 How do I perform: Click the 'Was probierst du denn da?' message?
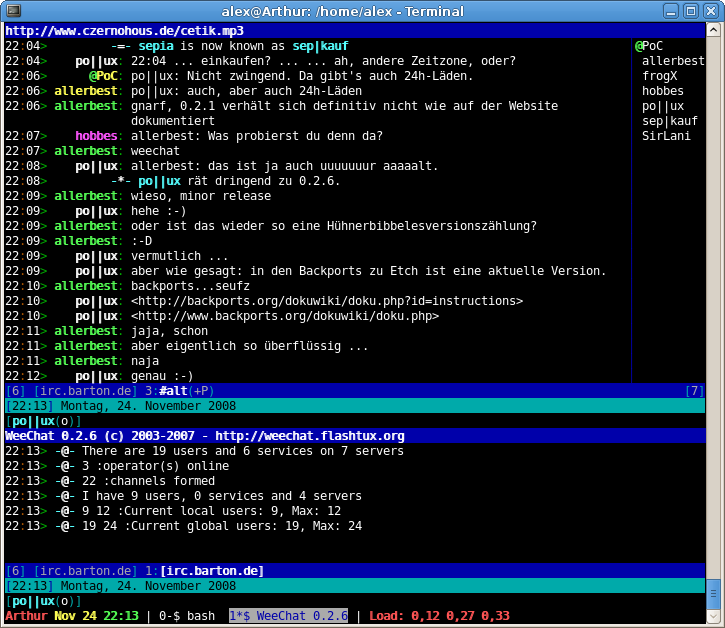(x=295, y=136)
